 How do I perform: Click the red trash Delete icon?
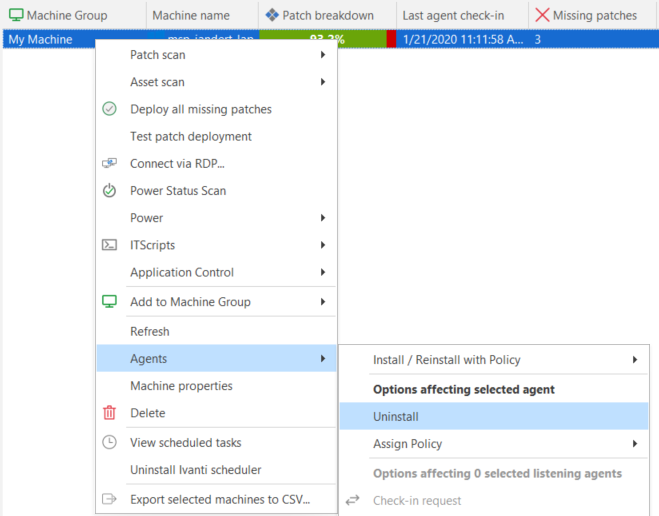[110, 413]
